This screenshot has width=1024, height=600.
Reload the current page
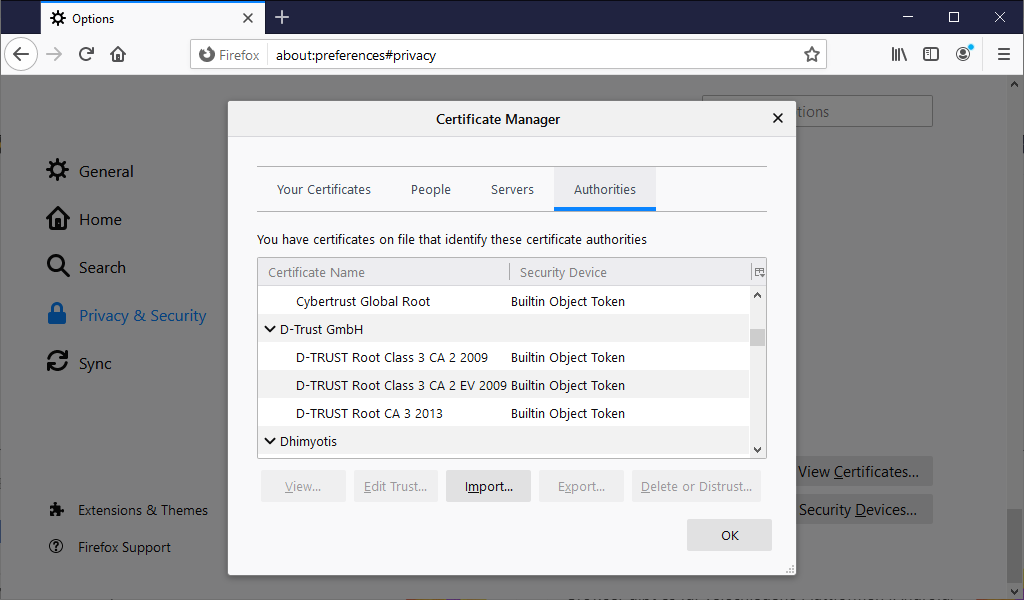(87, 54)
